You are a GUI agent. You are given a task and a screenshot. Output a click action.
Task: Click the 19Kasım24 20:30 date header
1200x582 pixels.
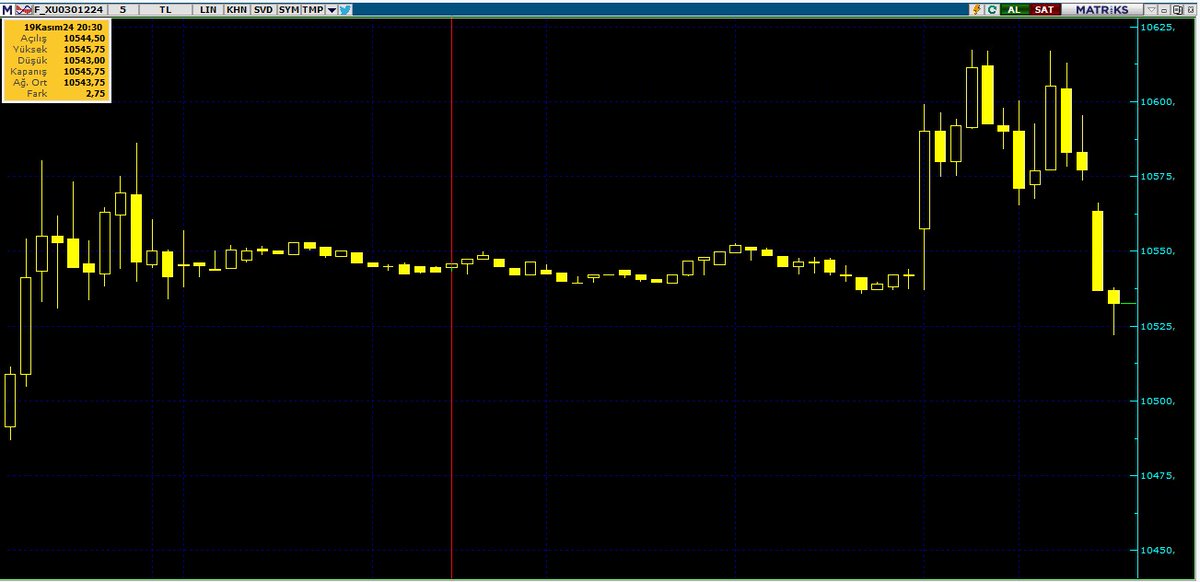click(62, 28)
